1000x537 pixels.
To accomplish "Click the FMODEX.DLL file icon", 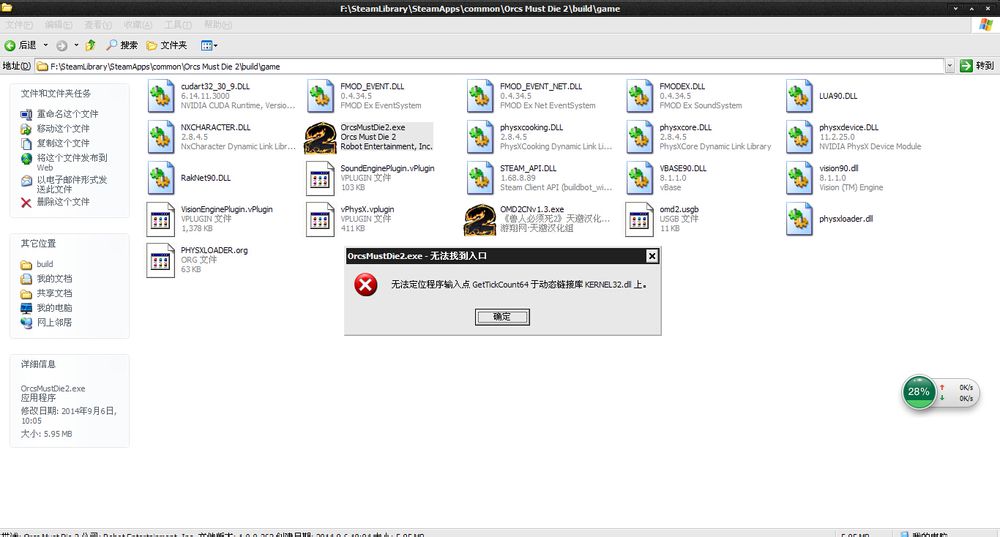I will coord(639,96).
